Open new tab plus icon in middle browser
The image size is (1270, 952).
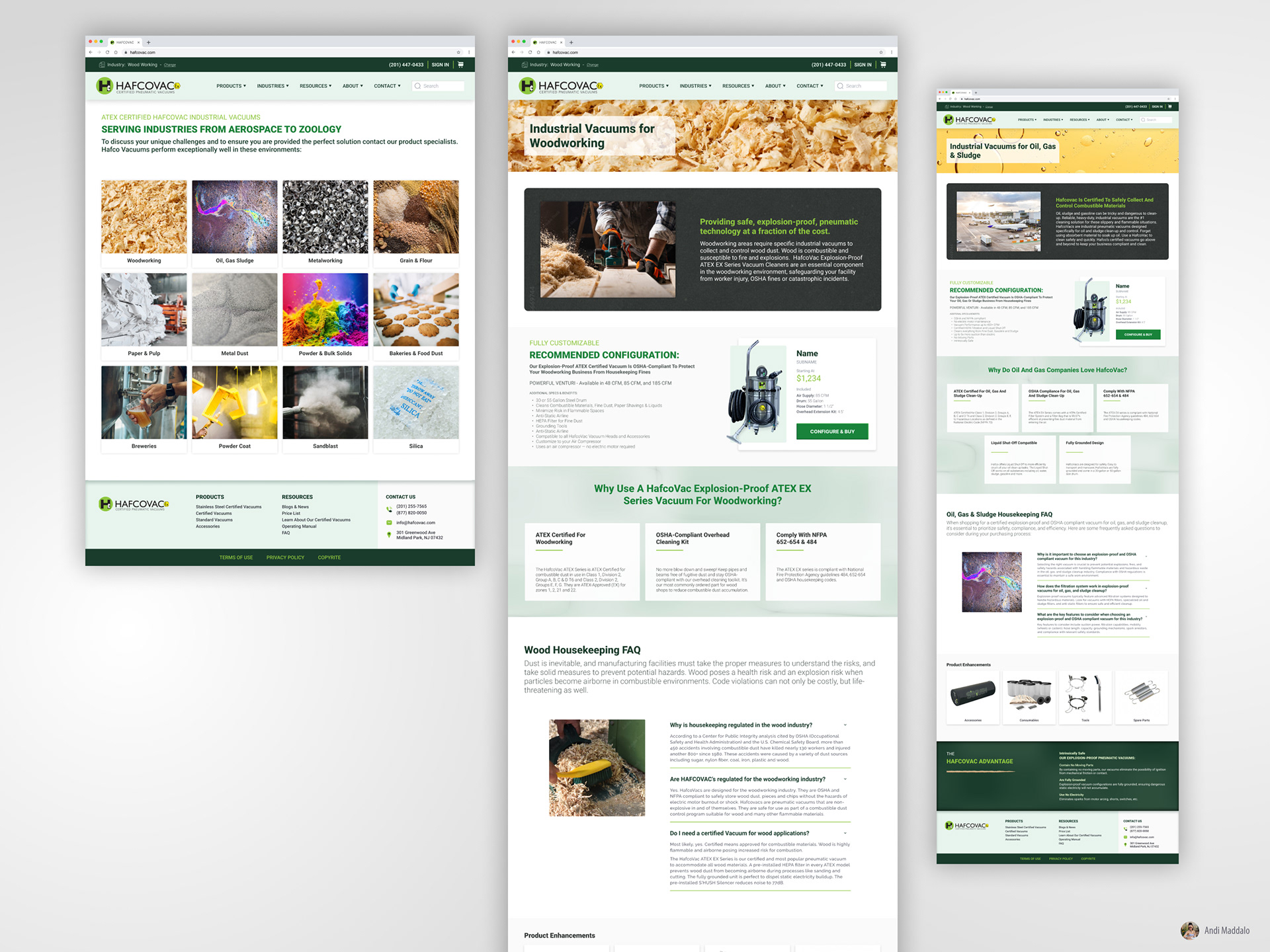point(571,42)
